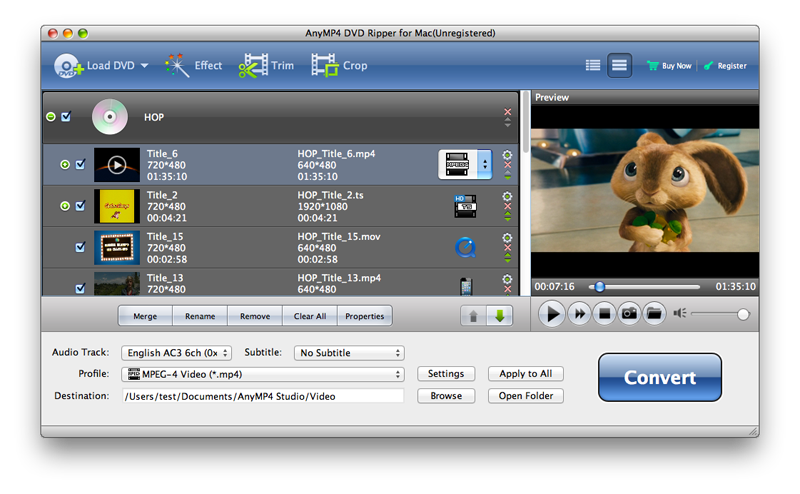Open the Profile format dropdown

point(263,374)
